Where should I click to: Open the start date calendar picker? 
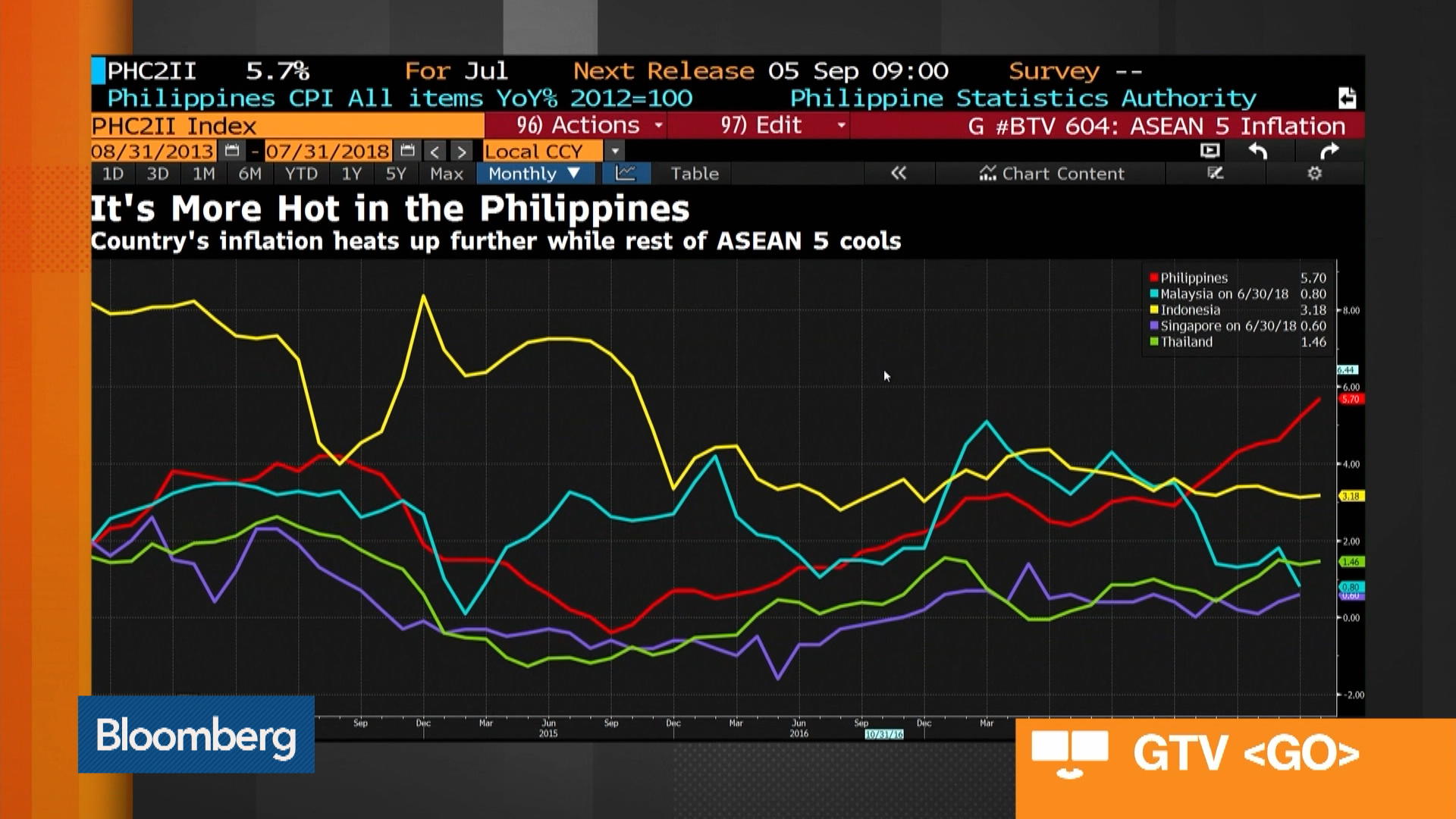(232, 151)
